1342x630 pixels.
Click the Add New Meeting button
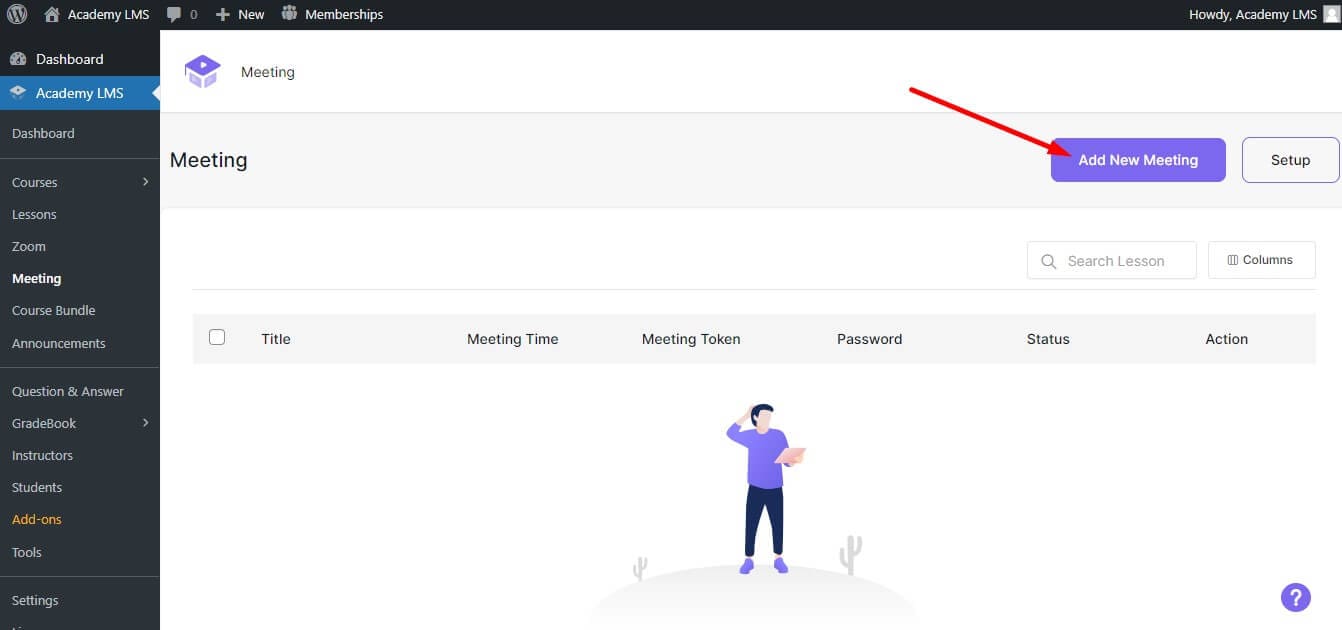pyautogui.click(x=1138, y=160)
